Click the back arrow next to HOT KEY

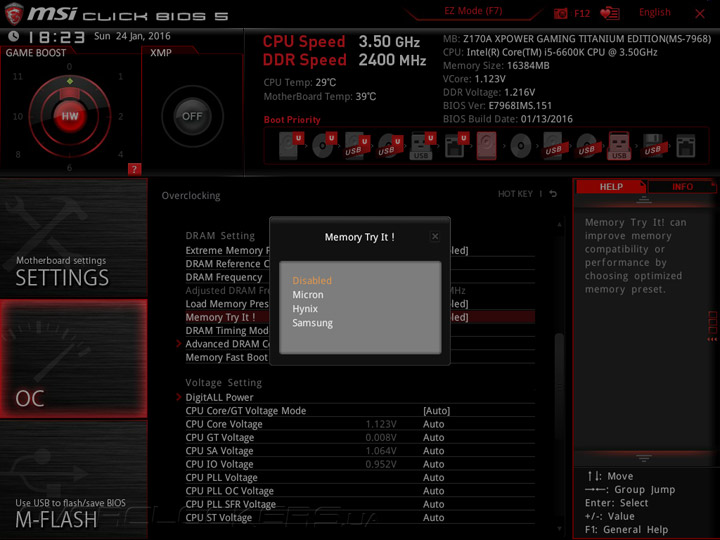pyautogui.click(x=553, y=194)
